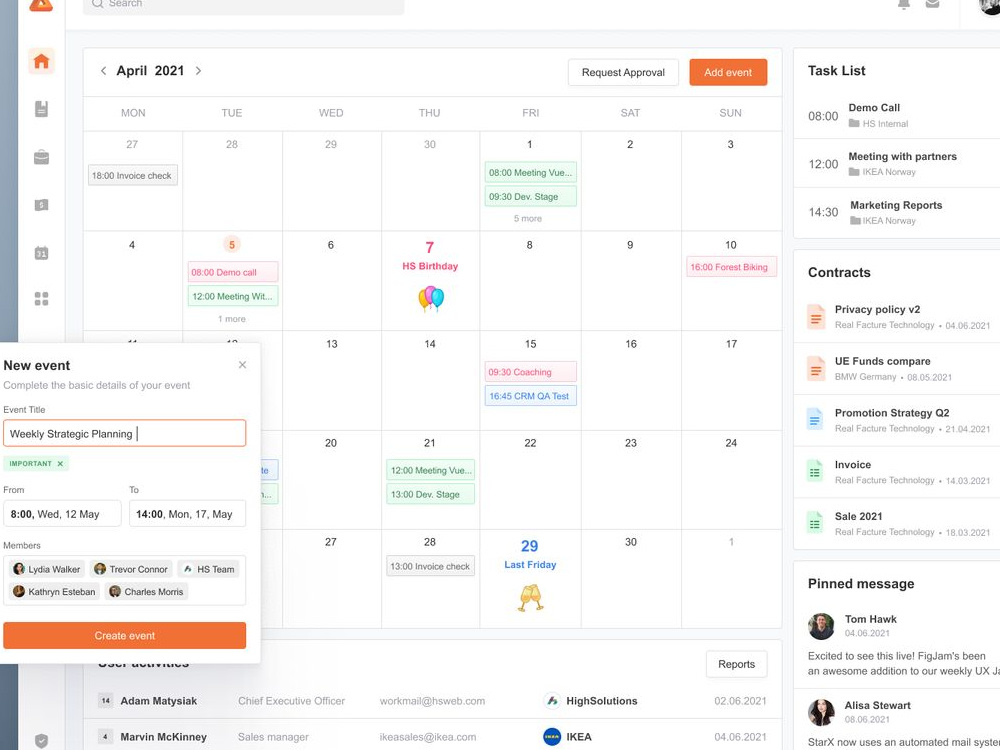Select the Charles Morris member chip
The width and height of the screenshot is (1000, 750).
point(146,592)
